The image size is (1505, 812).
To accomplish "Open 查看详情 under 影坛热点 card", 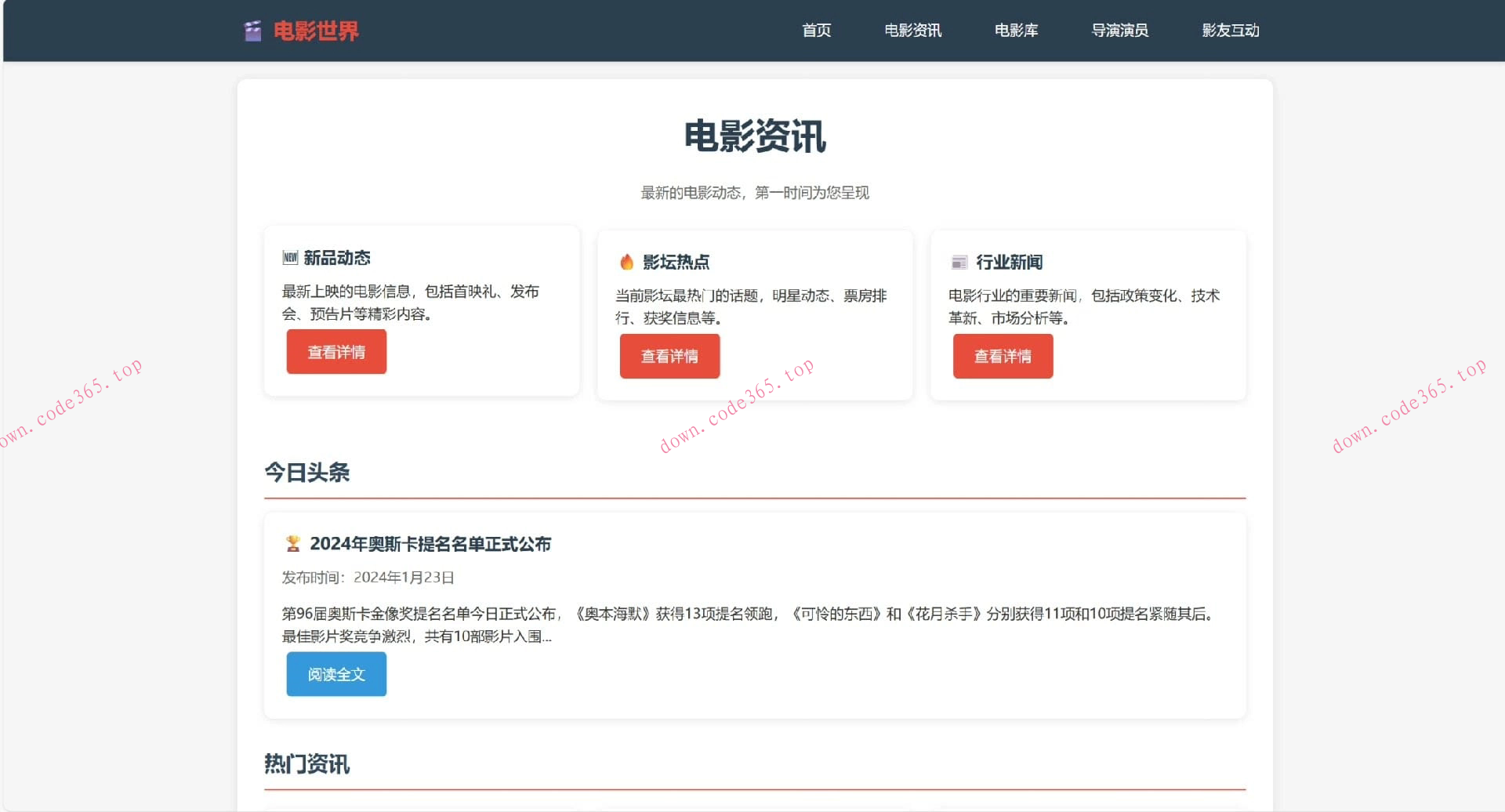I will pos(669,356).
